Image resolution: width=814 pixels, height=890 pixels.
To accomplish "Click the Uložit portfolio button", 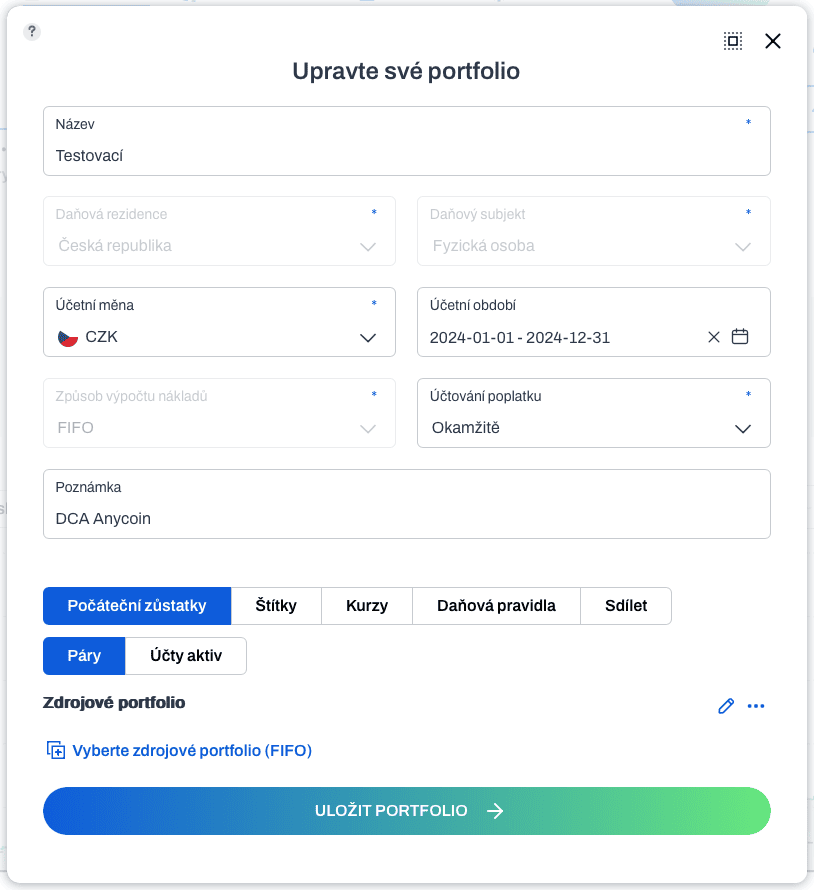I will coord(407,811).
